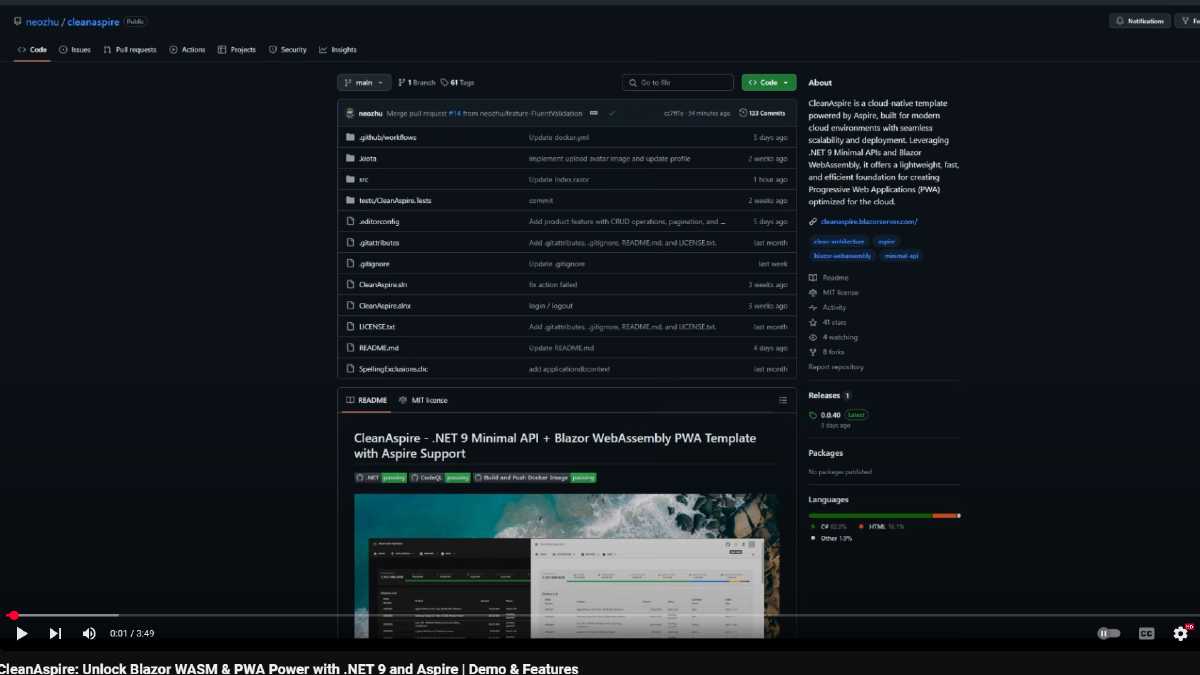Toggle closed captions on
Viewport: 1200px width, 675px height.
click(1146, 633)
